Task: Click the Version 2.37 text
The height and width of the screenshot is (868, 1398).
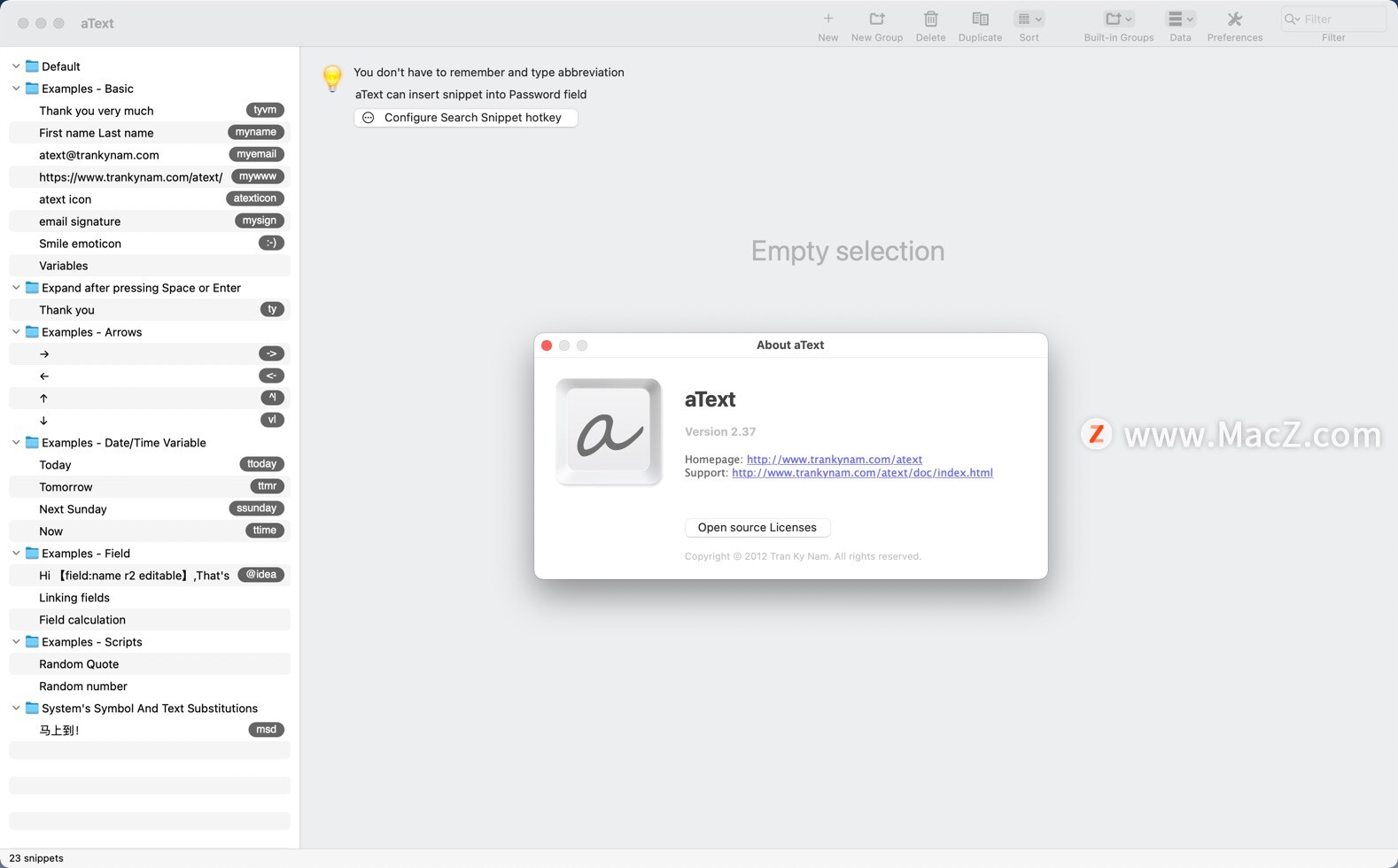Action: point(719,431)
